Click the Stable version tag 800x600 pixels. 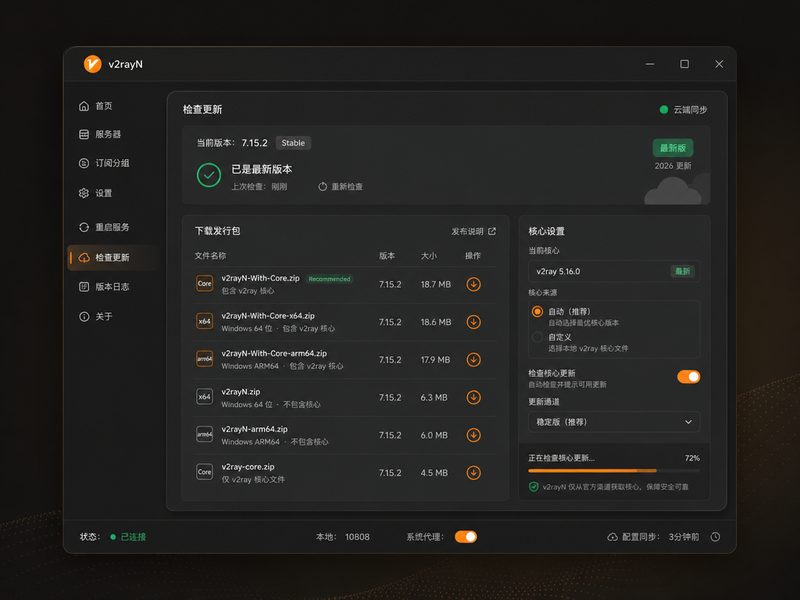tap(293, 143)
